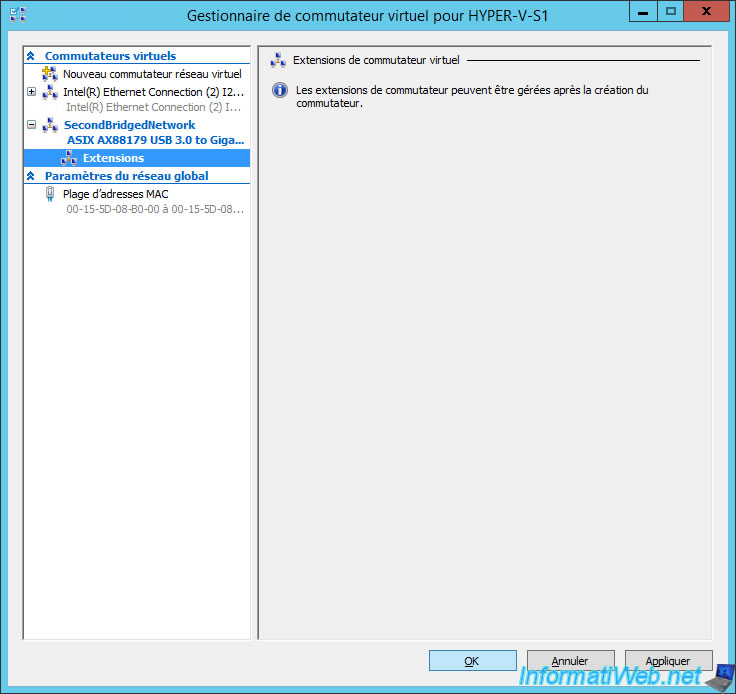Viewport: 736px width, 694px height.
Task: Click the blue information icon
Action: (280, 90)
